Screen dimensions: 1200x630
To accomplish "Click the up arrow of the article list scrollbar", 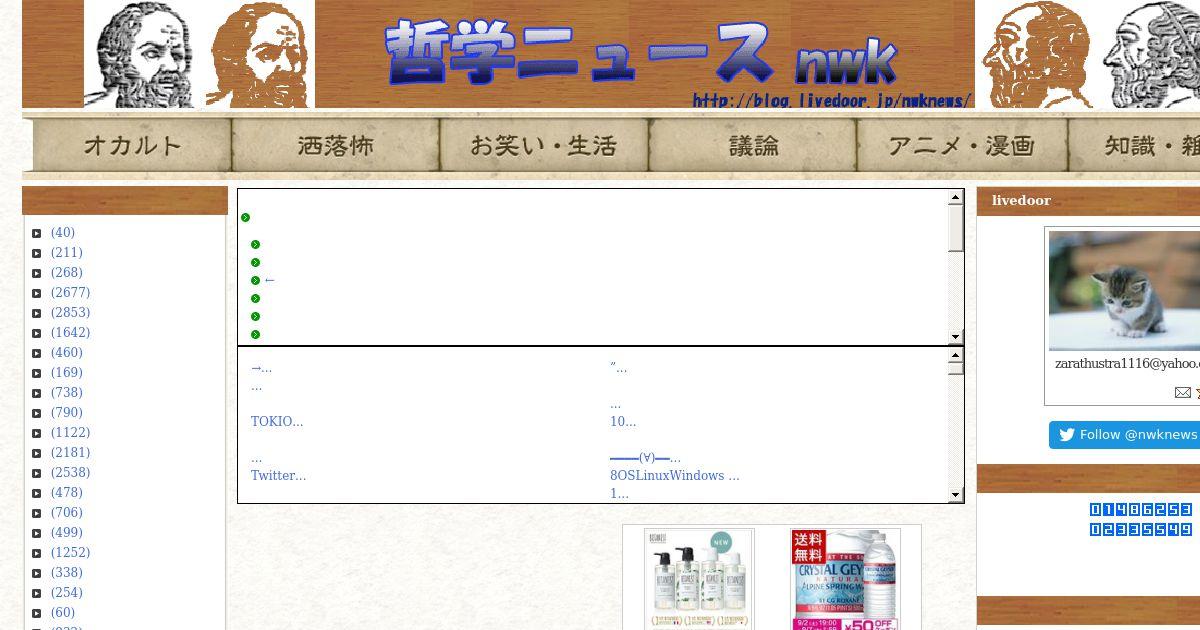I will pyautogui.click(x=956, y=355).
